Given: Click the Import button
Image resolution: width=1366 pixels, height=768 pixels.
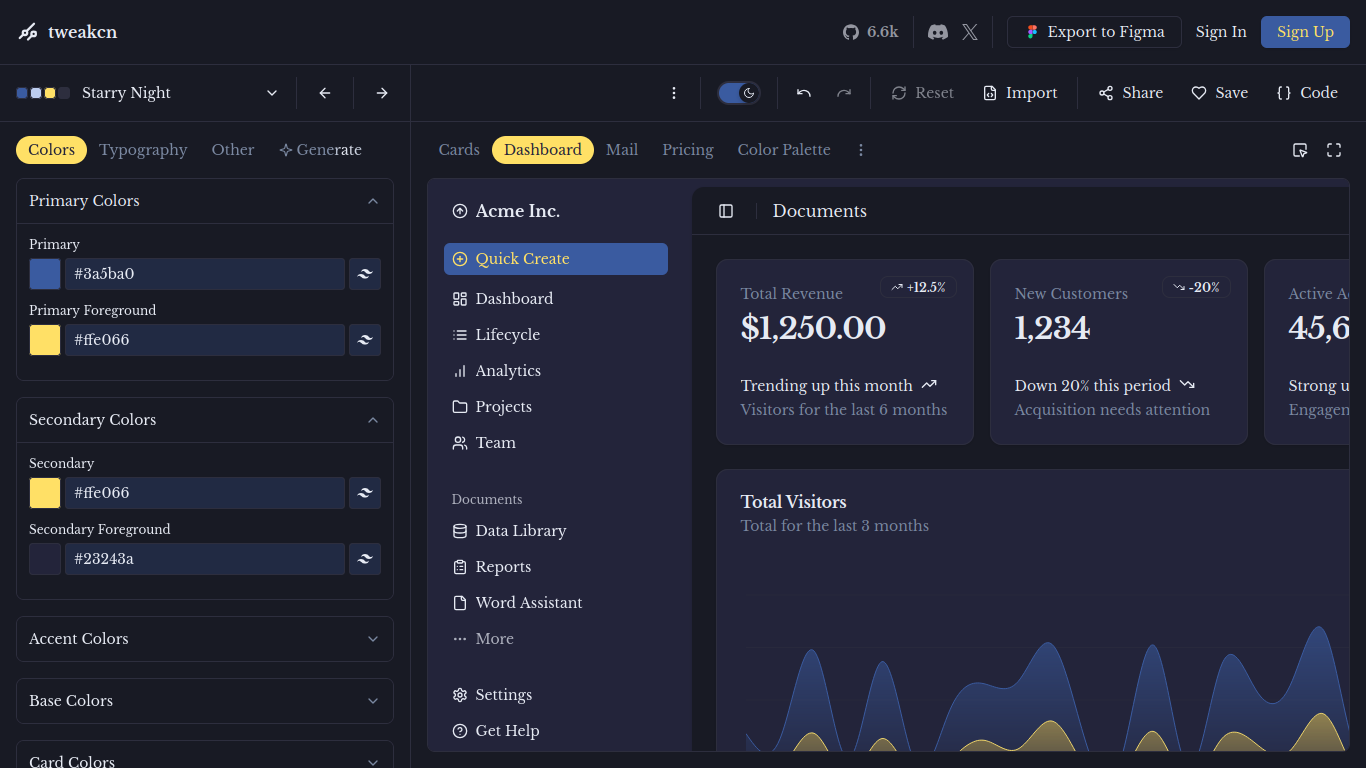Looking at the screenshot, I should click(x=1020, y=93).
